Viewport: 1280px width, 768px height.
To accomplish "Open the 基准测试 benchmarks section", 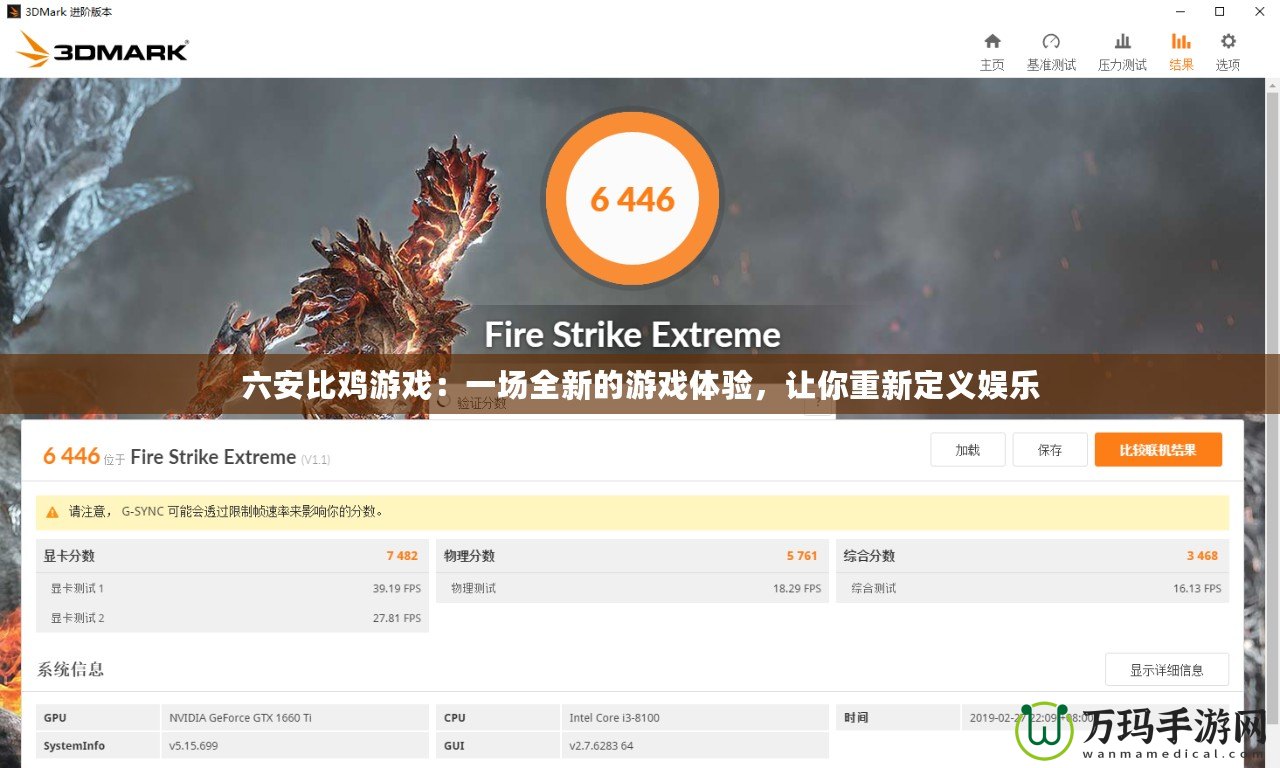I will pyautogui.click(x=1051, y=51).
